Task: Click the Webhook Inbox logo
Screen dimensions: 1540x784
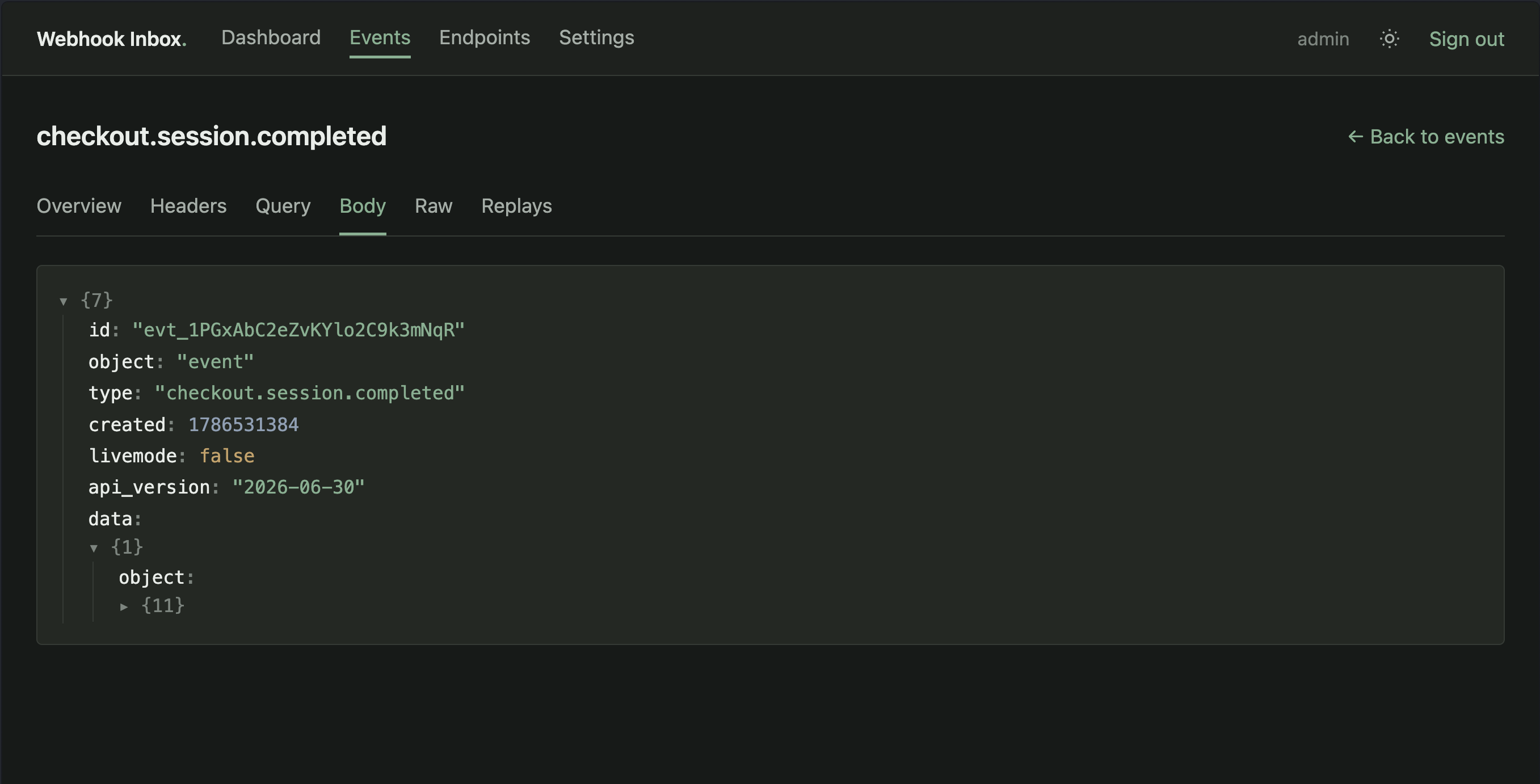Action: point(111,39)
